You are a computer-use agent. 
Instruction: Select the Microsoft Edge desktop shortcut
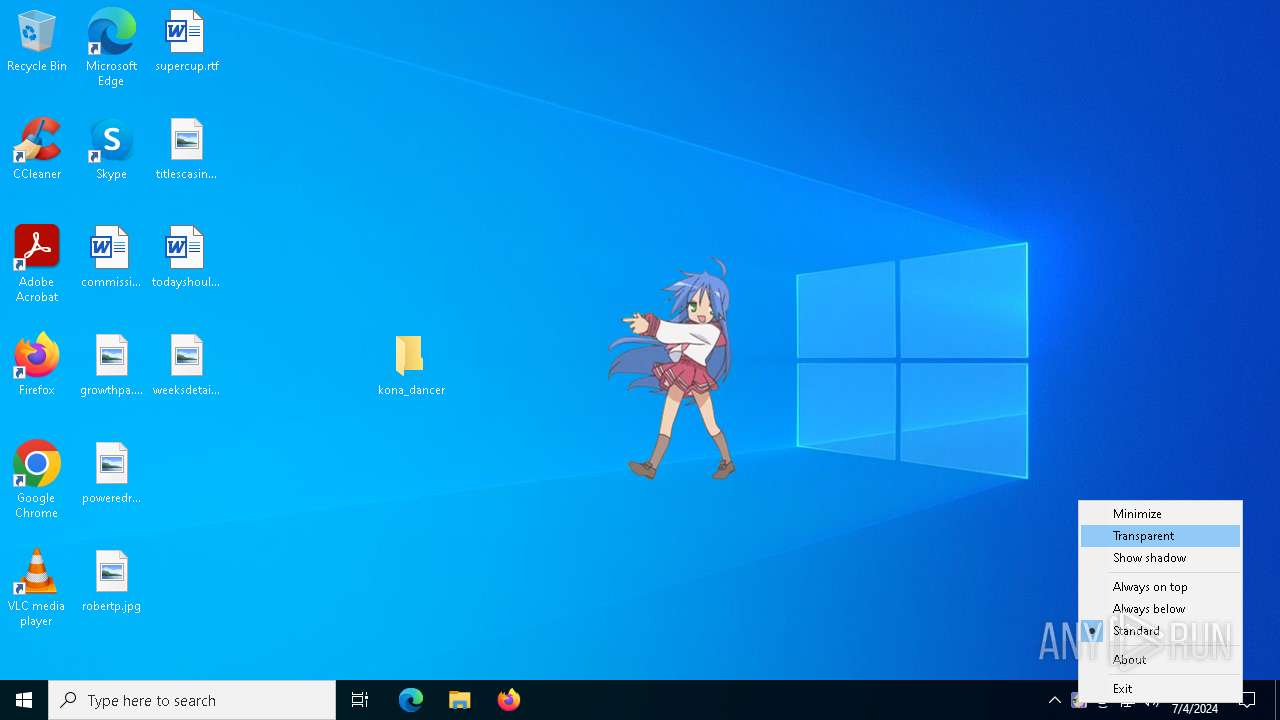click(111, 47)
